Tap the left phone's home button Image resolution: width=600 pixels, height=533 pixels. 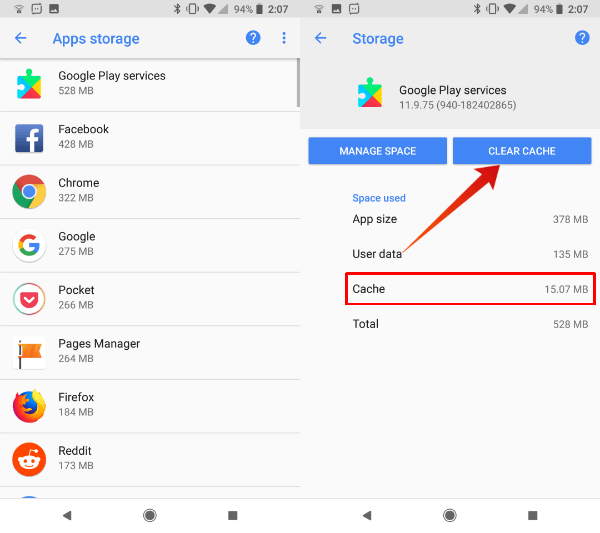click(x=150, y=515)
